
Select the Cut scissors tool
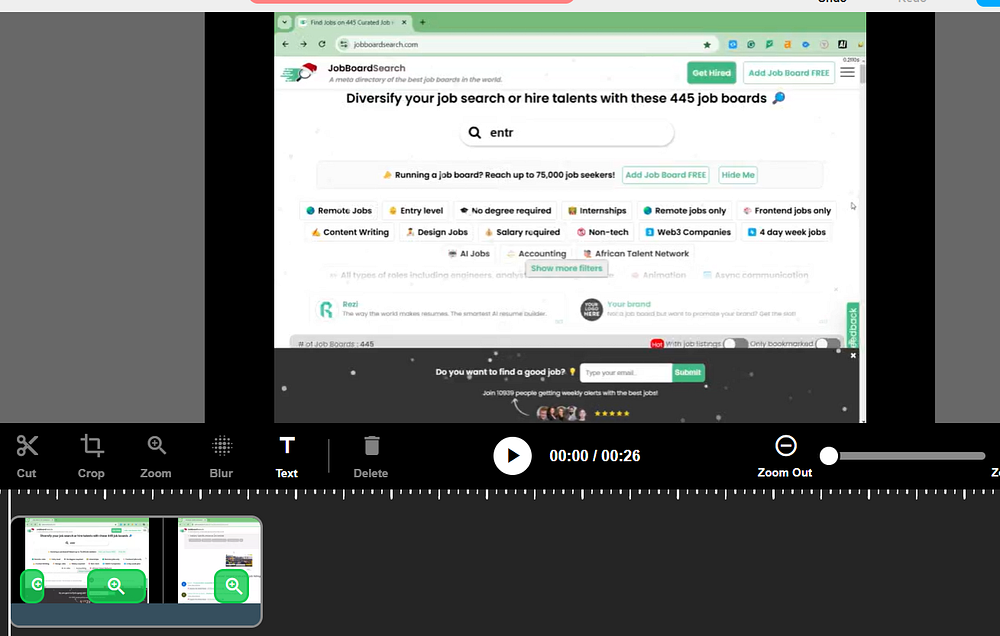pos(27,456)
